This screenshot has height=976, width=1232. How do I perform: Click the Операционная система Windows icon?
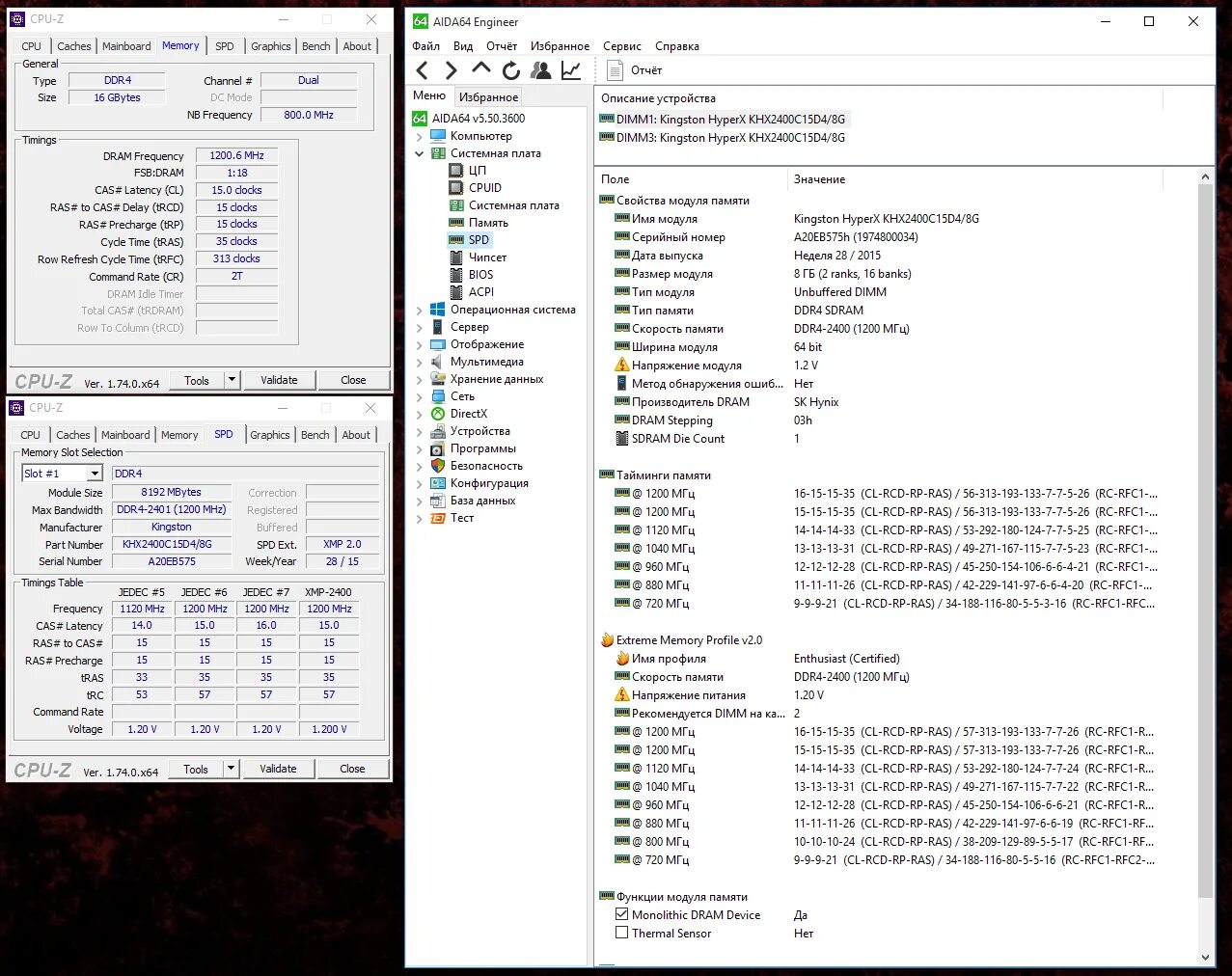(x=438, y=310)
